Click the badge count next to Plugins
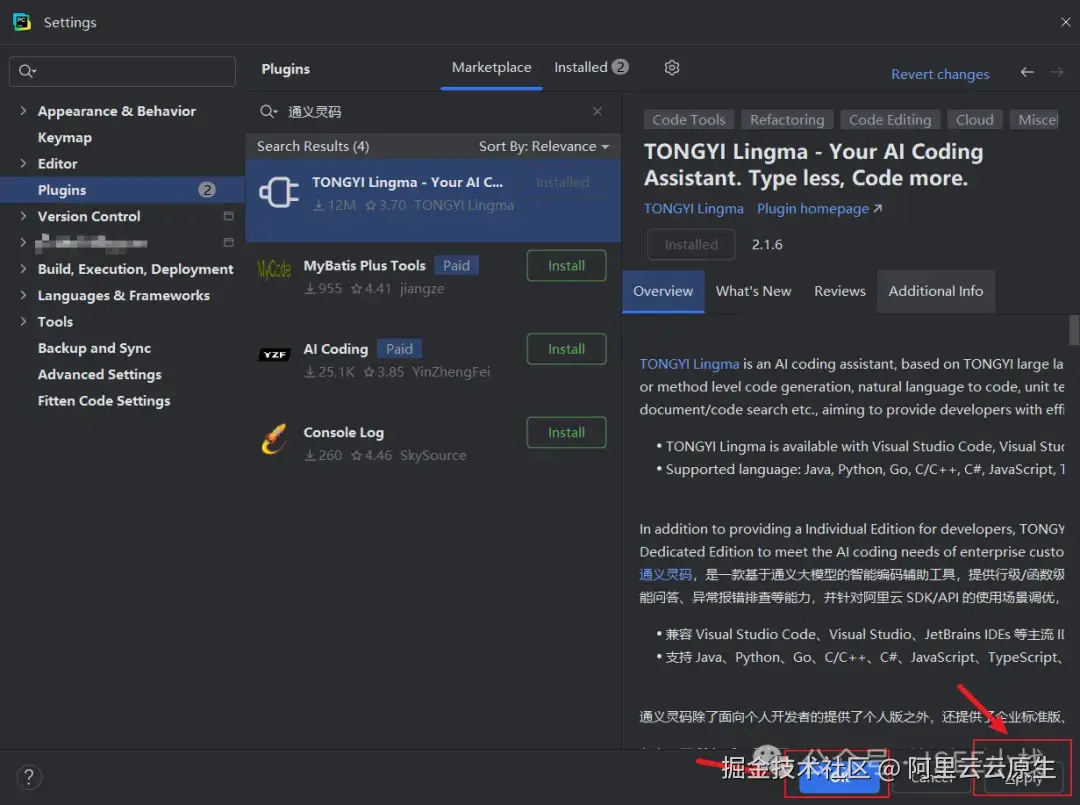Screen dimensions: 1080x805 coord(207,190)
